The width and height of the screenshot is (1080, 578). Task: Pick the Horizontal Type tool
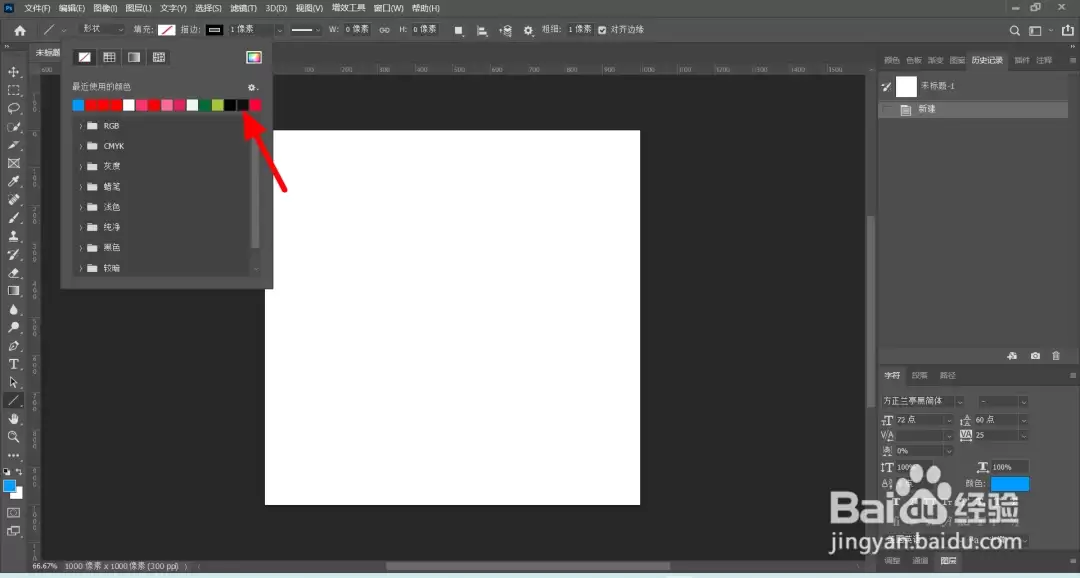click(13, 364)
